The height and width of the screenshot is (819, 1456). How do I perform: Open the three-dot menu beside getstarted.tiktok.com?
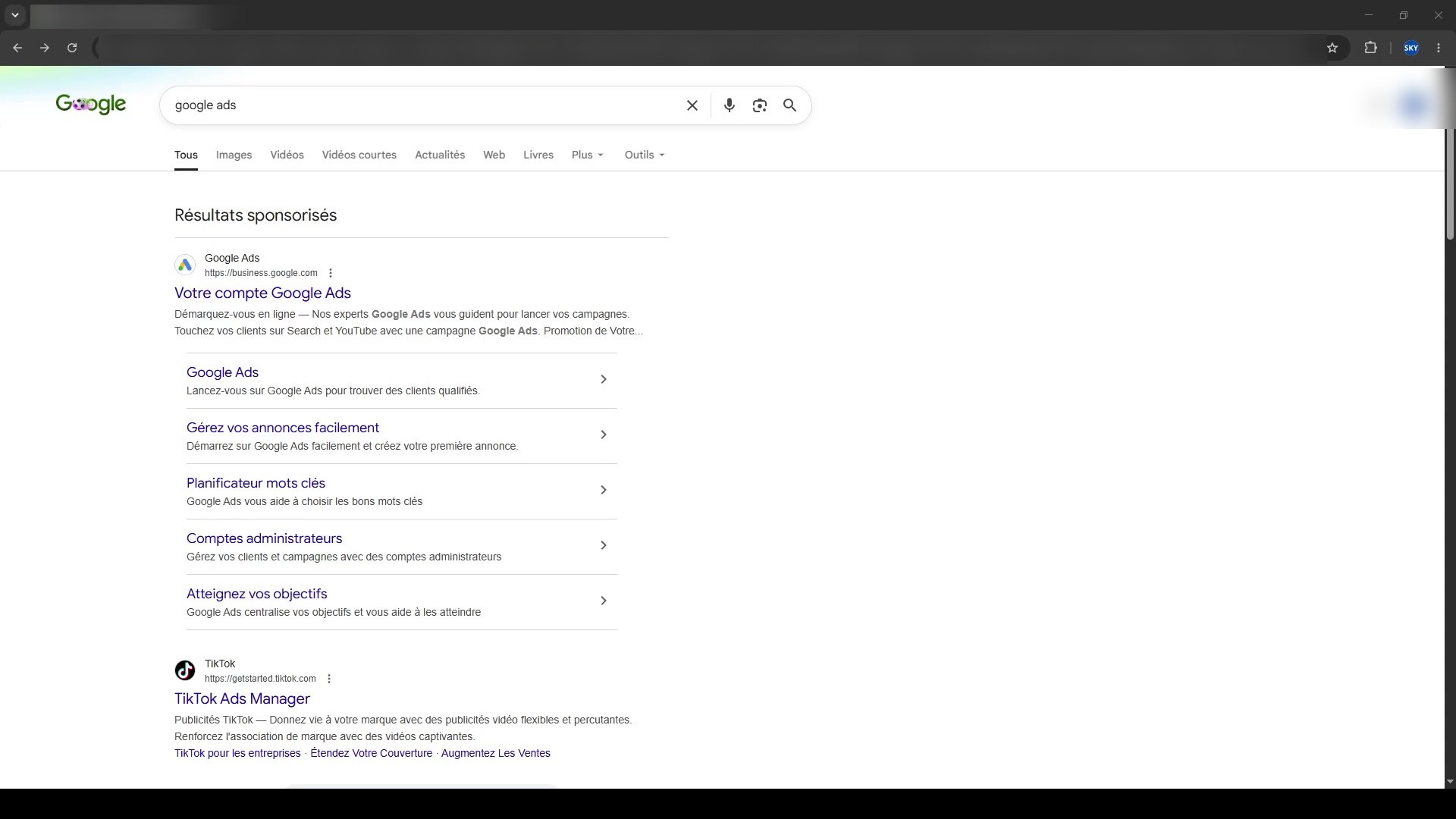tap(328, 679)
